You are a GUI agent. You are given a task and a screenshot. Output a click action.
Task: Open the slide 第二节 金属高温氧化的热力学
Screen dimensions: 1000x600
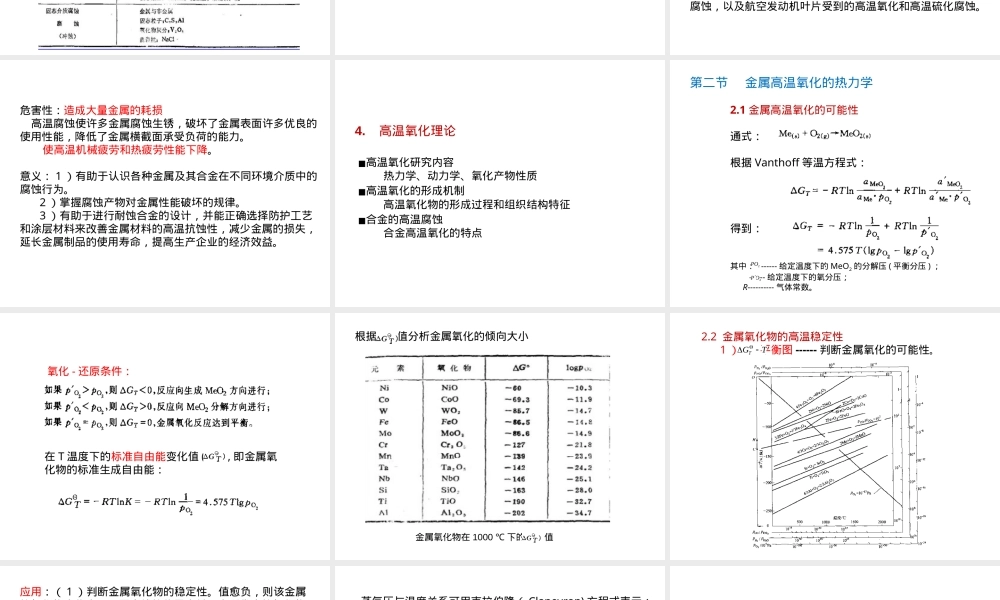[x=835, y=184]
